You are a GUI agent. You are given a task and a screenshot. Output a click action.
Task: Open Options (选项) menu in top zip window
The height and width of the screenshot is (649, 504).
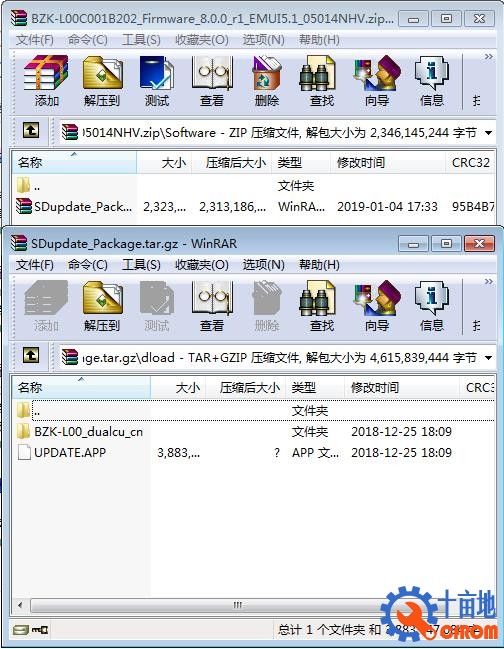pos(264,40)
